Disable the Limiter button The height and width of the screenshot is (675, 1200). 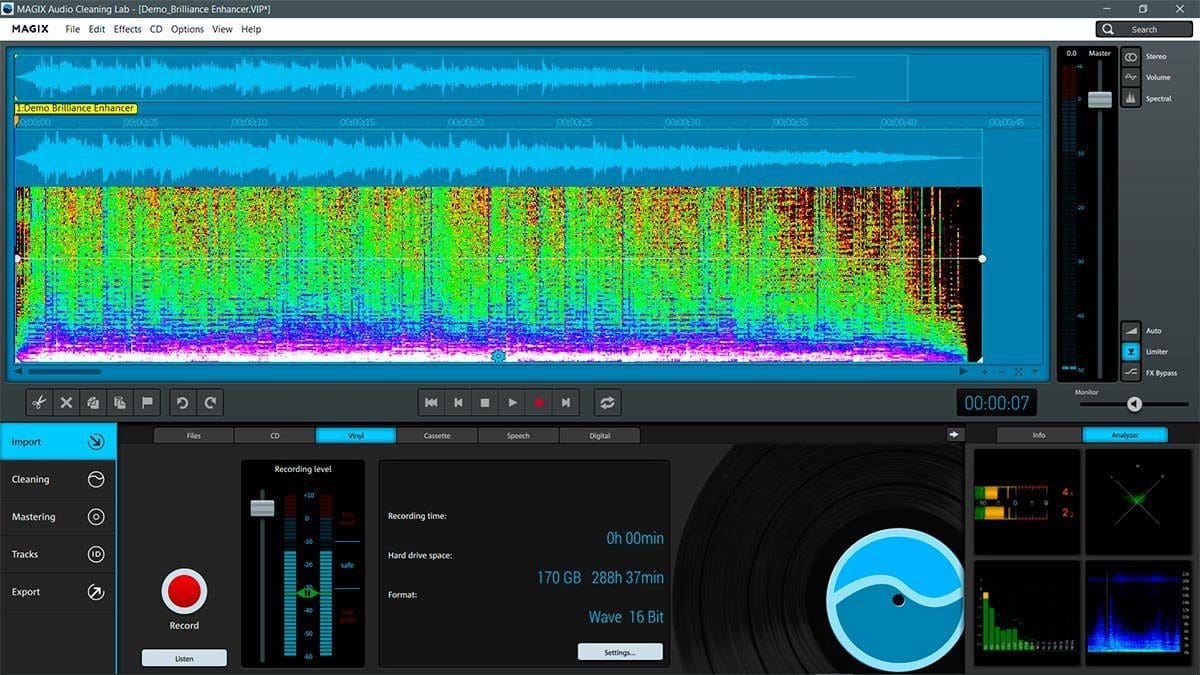pos(1131,351)
